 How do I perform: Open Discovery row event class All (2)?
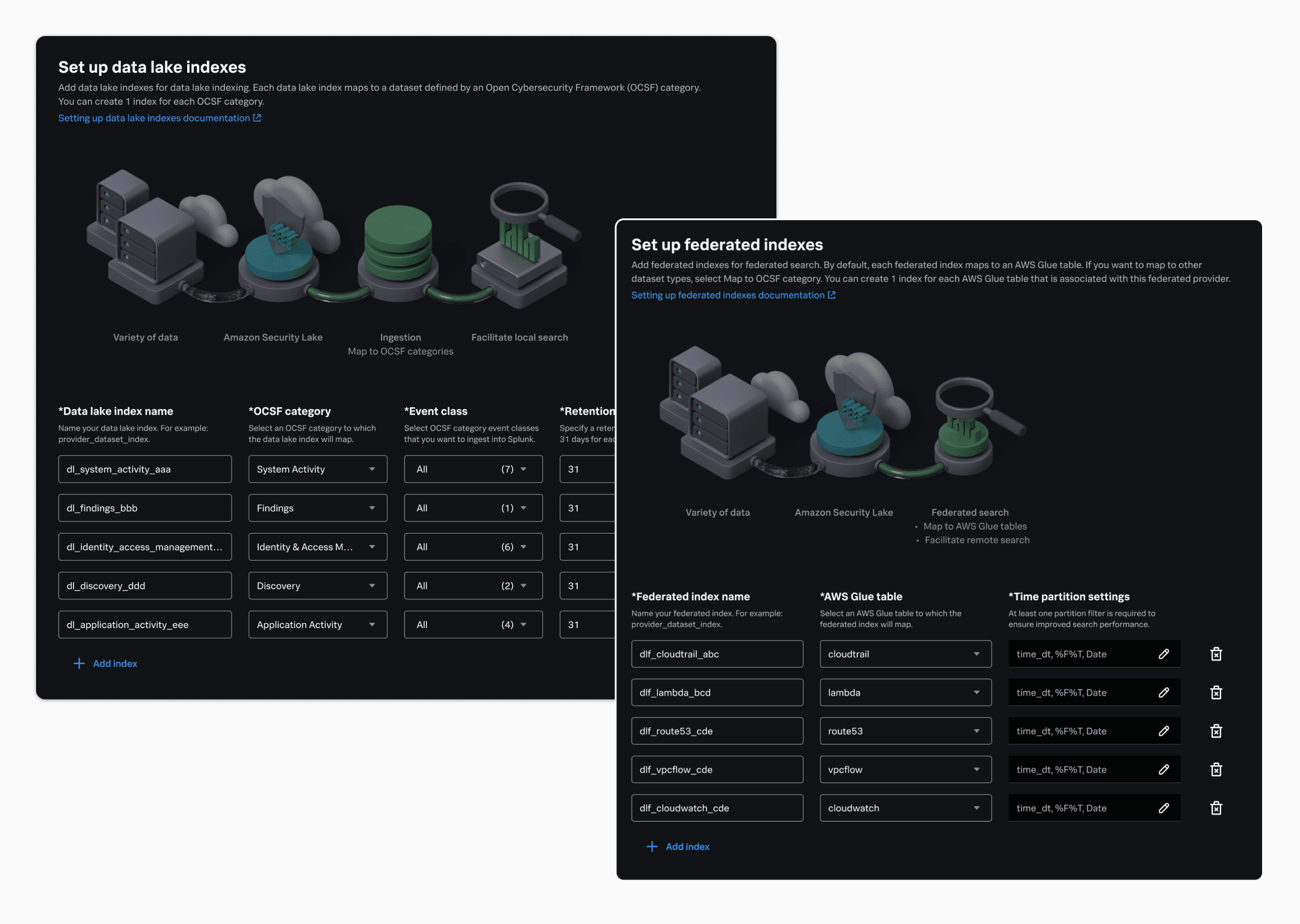pos(472,586)
